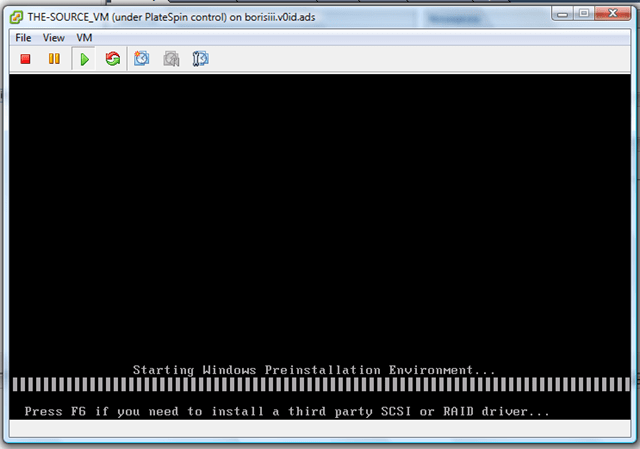Reset the virtual machine via toolbar icon

pyautogui.click(x=112, y=60)
